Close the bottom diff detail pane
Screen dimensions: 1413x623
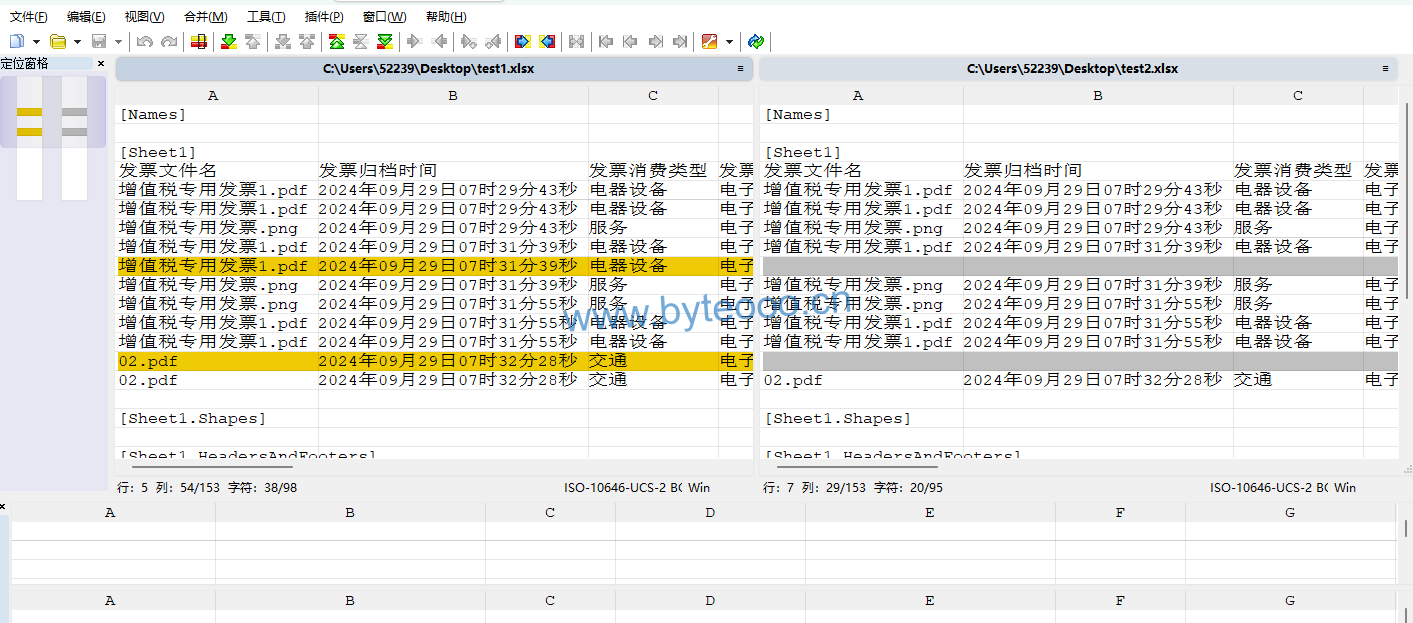(x=3, y=507)
